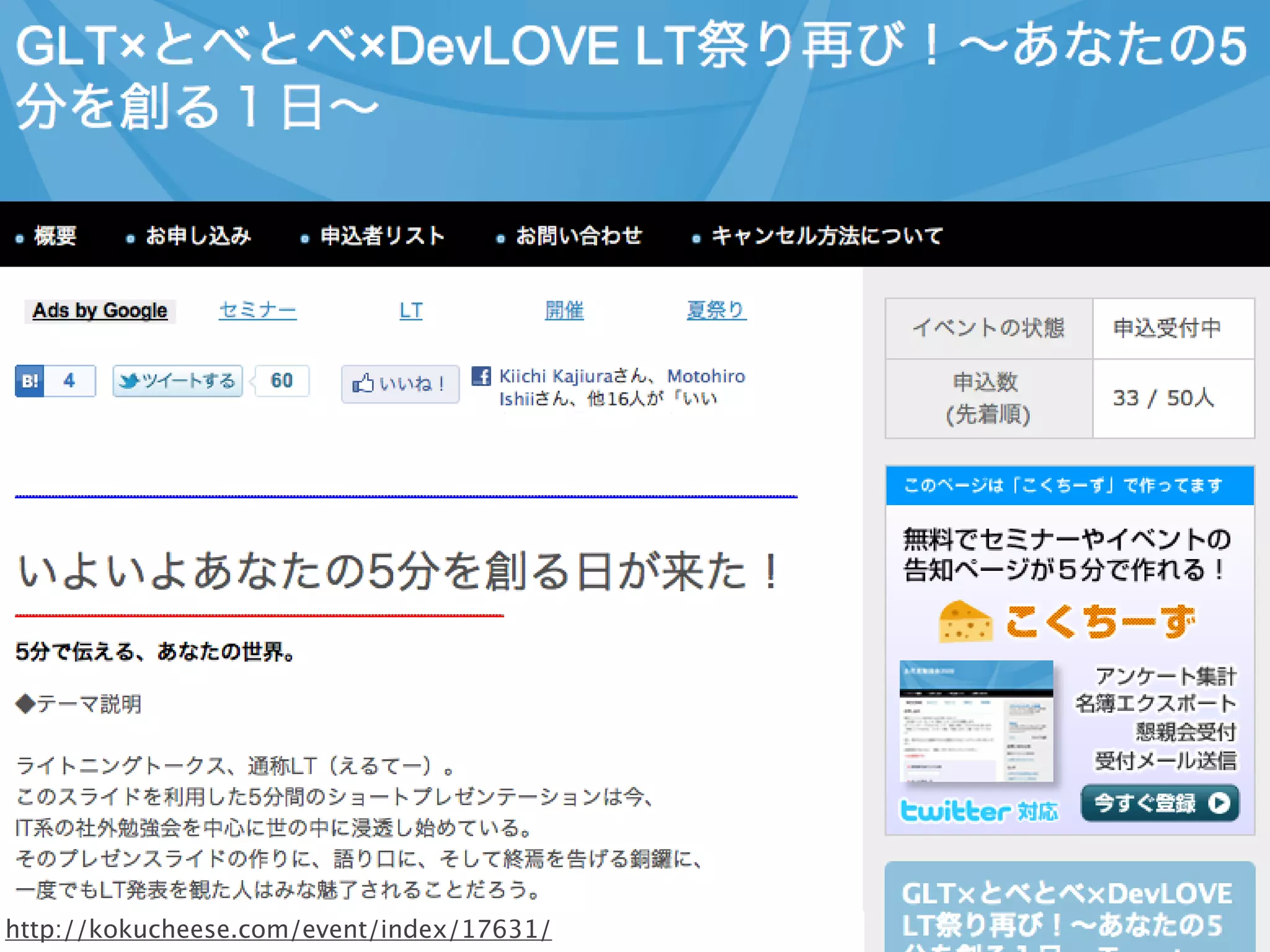This screenshot has width=1270, height=952.
Task: Click the twitter 対応 logo
Action: tap(979, 809)
